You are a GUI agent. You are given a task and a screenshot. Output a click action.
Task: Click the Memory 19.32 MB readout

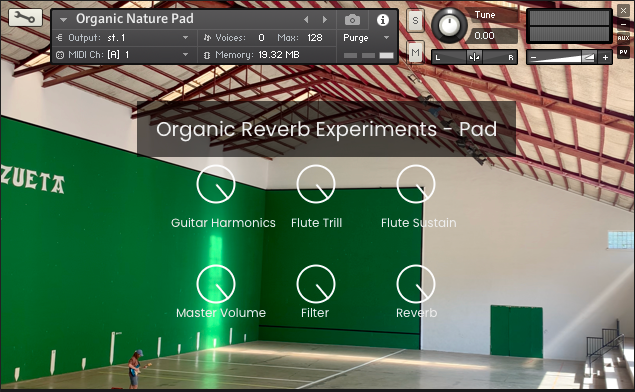click(279, 55)
